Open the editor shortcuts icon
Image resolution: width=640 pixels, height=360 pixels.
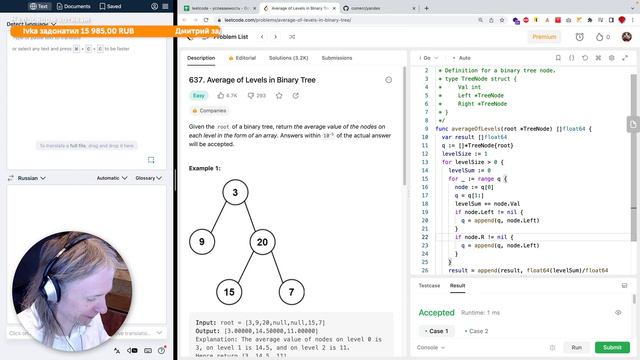(598, 58)
